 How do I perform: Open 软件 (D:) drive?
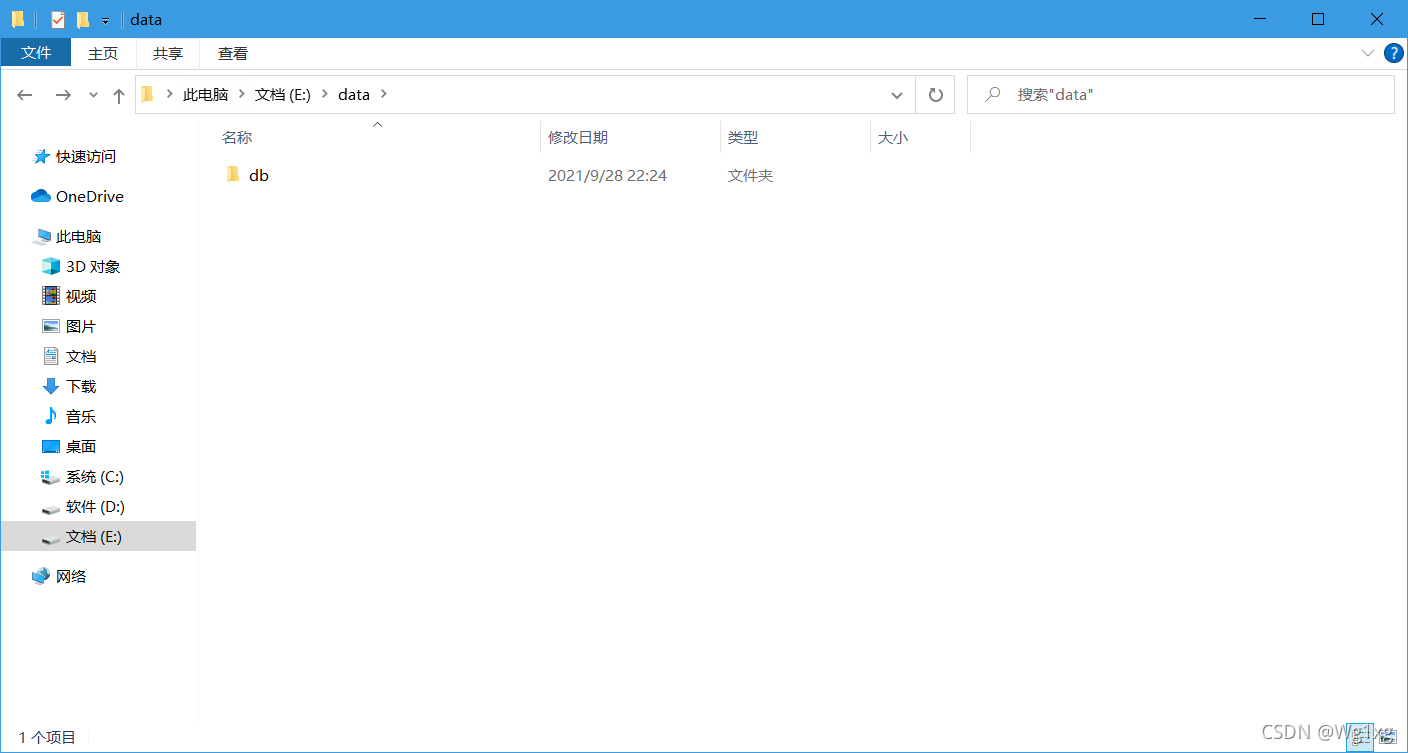(95, 506)
